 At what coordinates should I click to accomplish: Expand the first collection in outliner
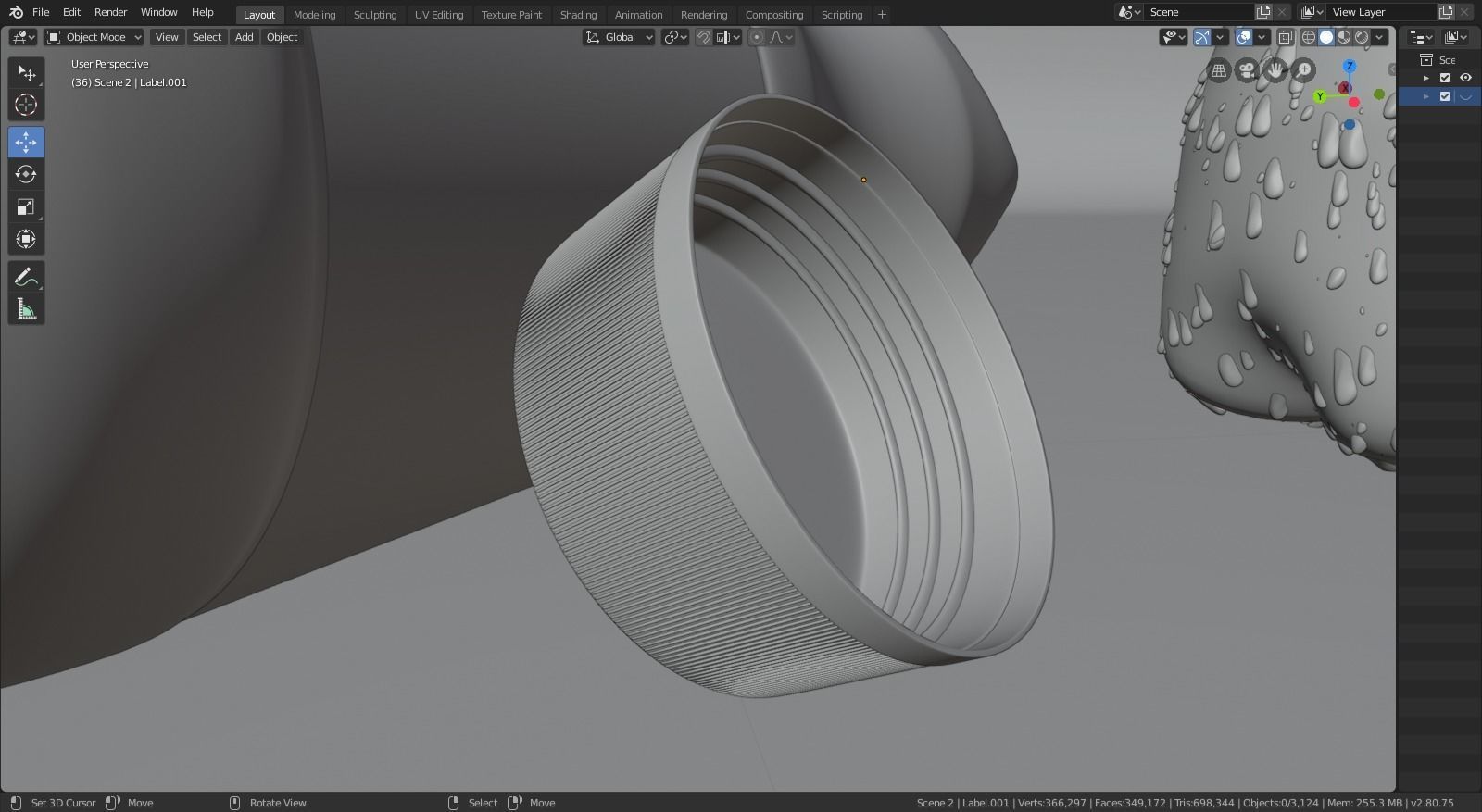1426,78
